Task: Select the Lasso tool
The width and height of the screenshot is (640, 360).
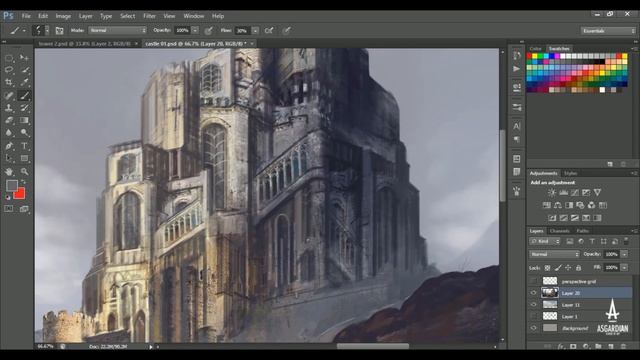Action: pyautogui.click(x=9, y=70)
